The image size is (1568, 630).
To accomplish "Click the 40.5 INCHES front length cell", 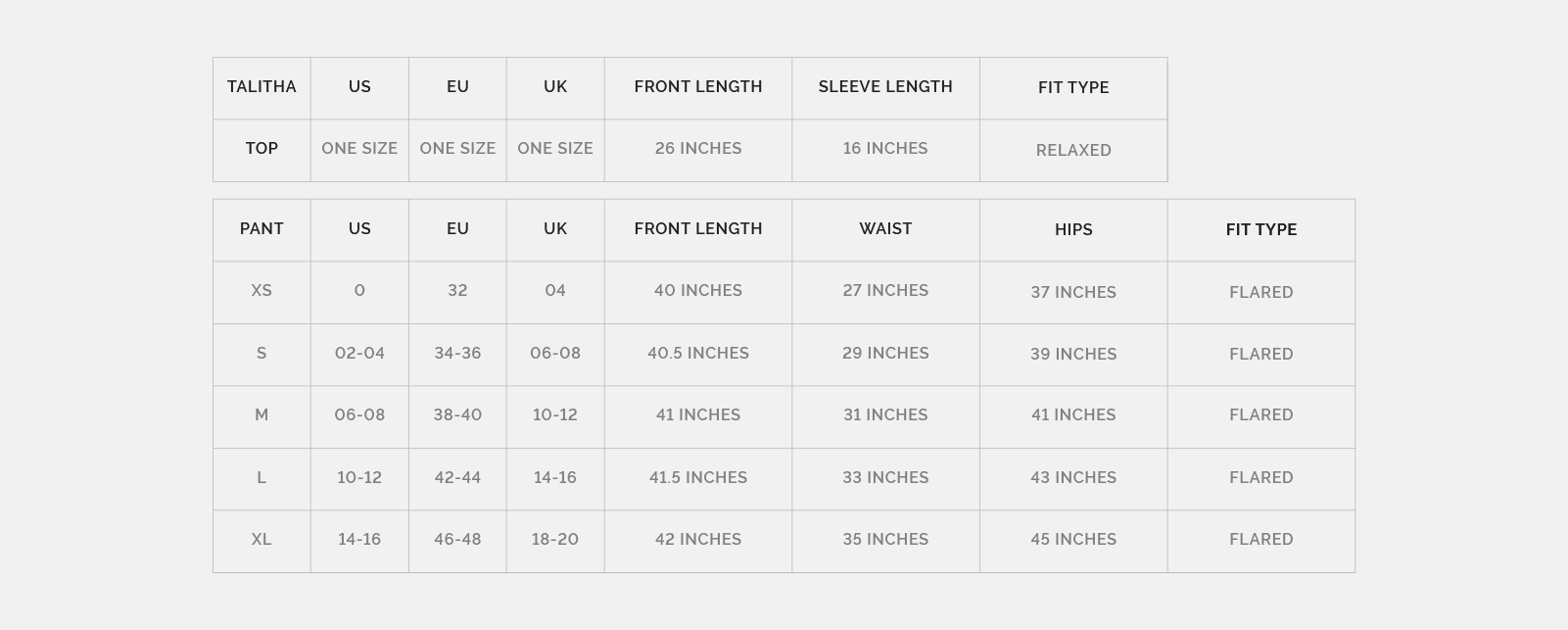I will click(x=698, y=354).
